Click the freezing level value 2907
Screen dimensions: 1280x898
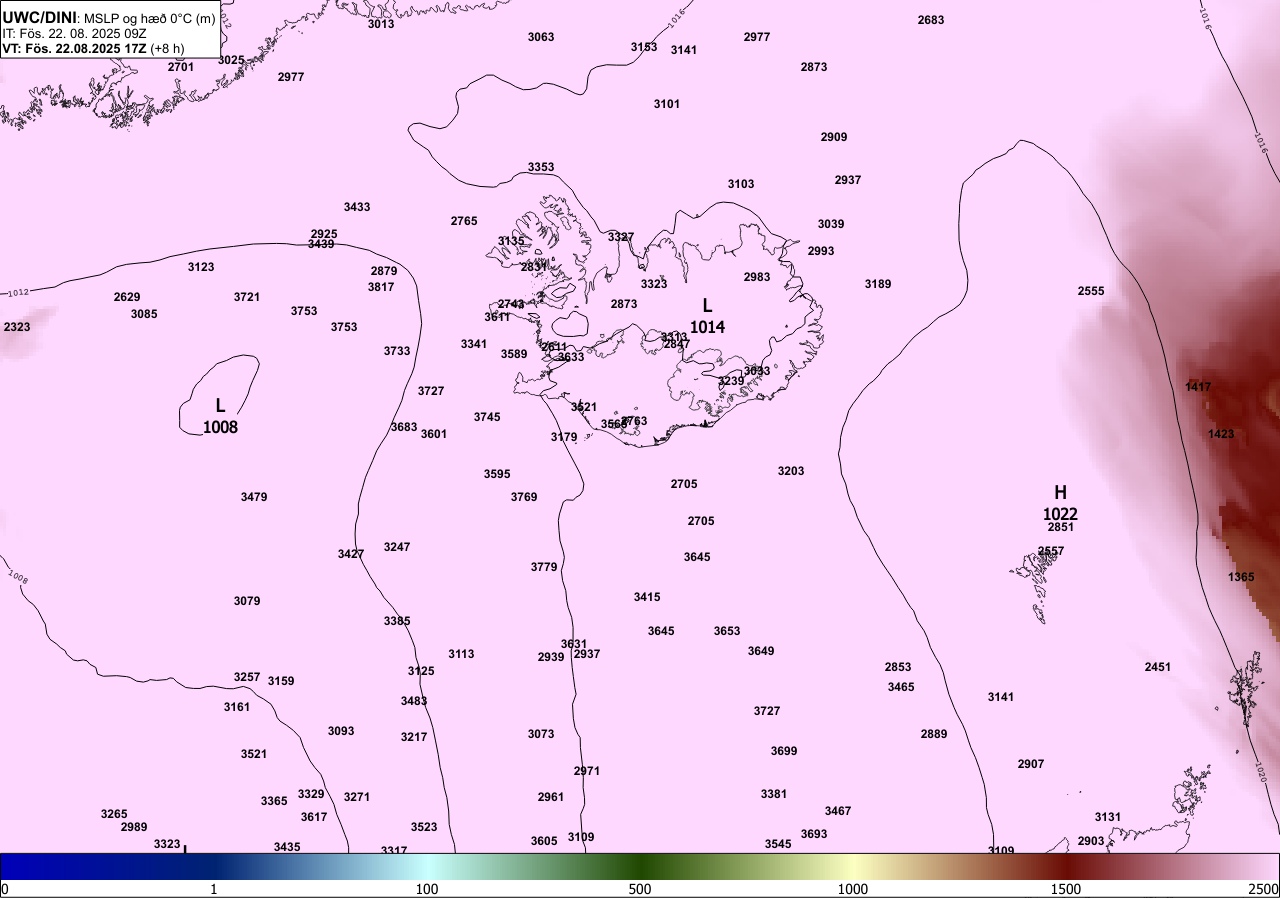click(x=1031, y=764)
